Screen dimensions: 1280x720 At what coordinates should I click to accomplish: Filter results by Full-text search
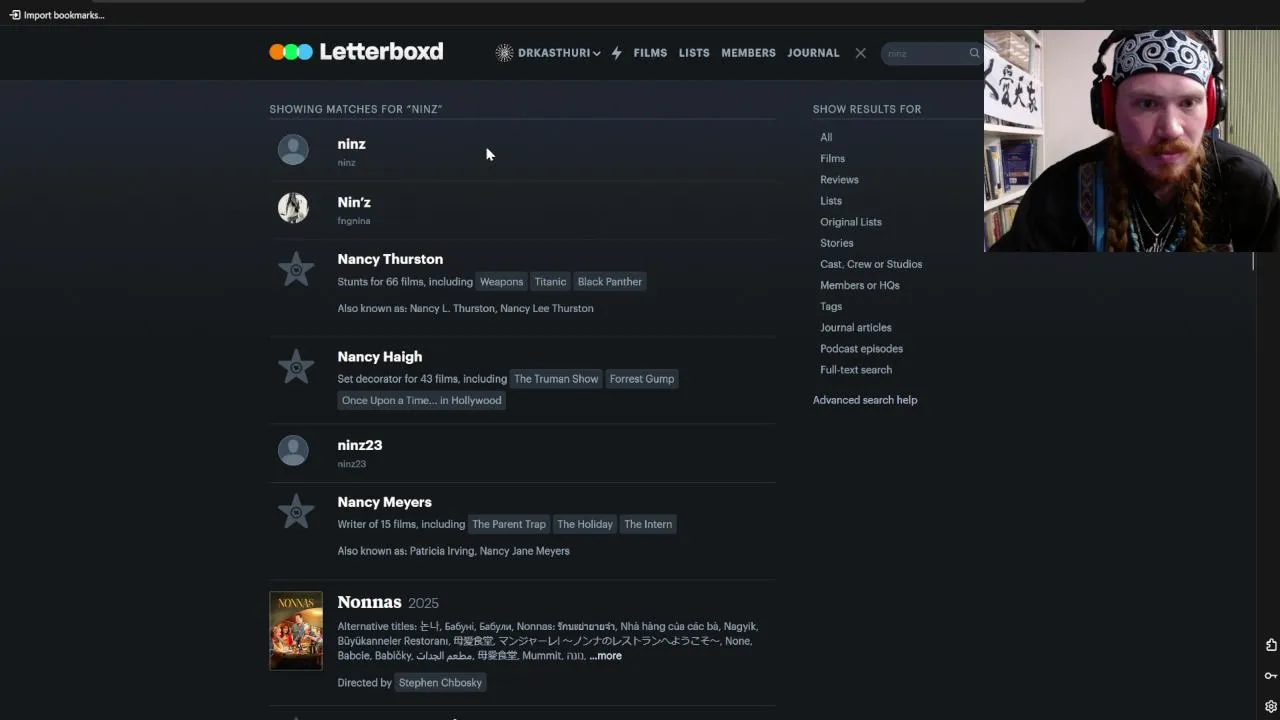click(856, 370)
